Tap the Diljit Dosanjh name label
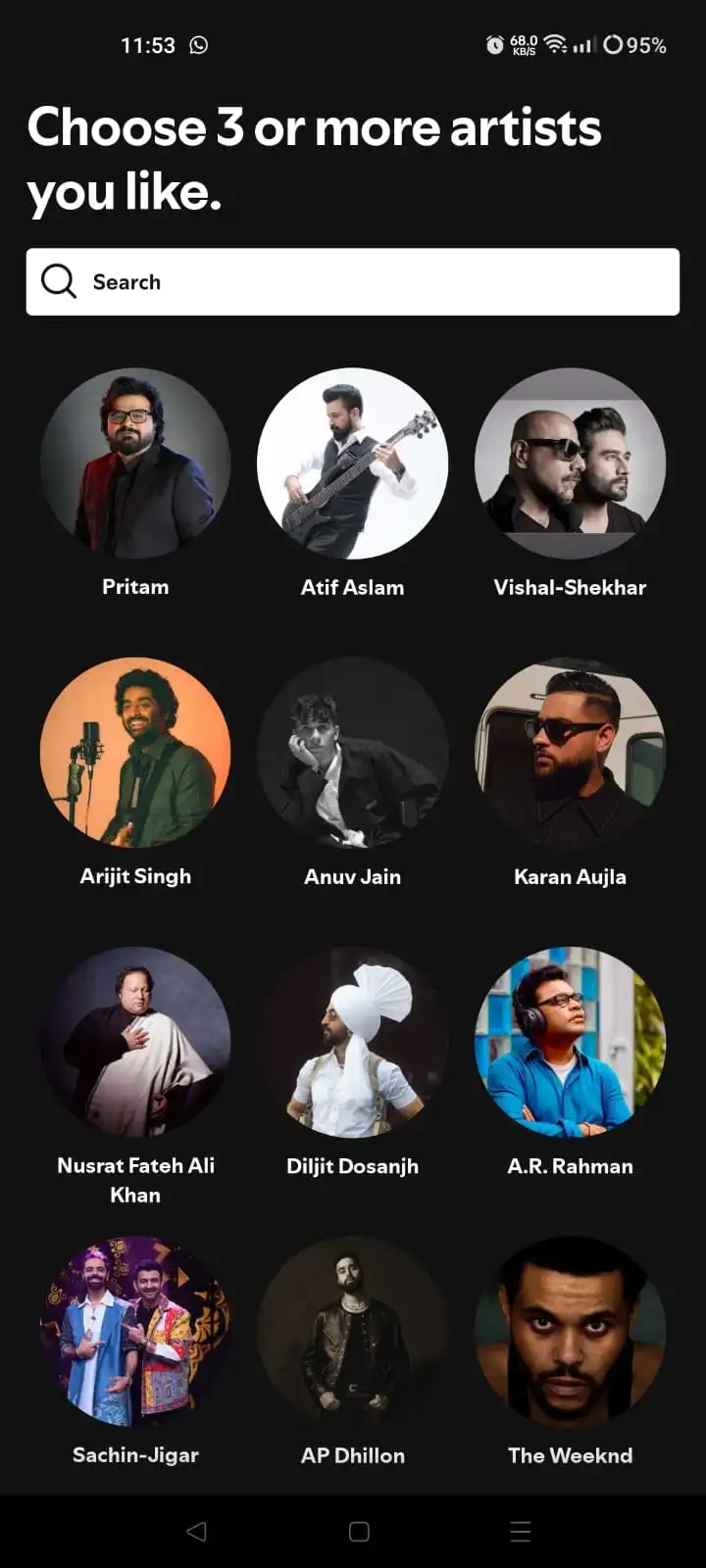706x1568 pixels. [x=353, y=1166]
